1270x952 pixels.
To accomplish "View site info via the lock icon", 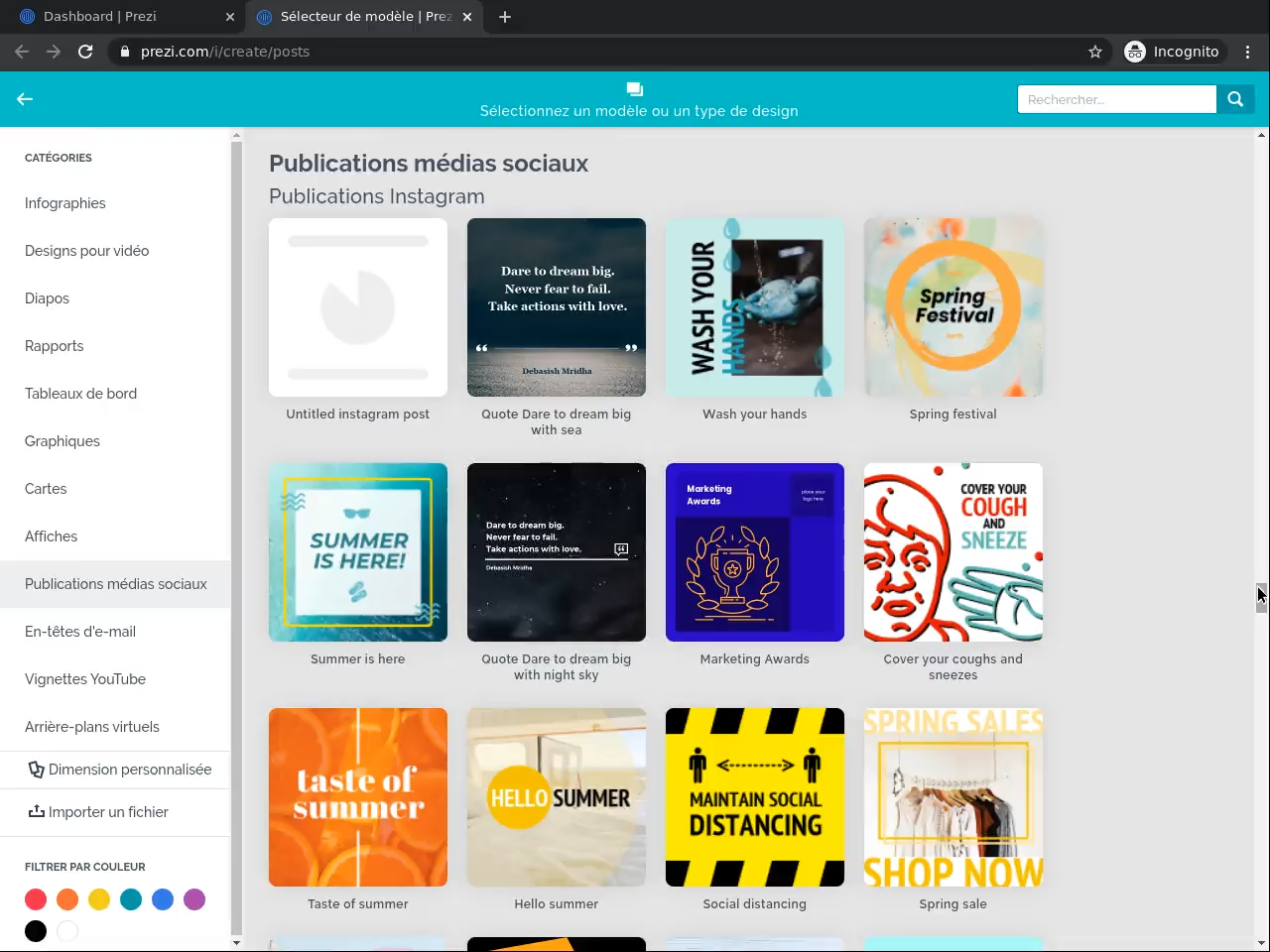I will click(125, 52).
